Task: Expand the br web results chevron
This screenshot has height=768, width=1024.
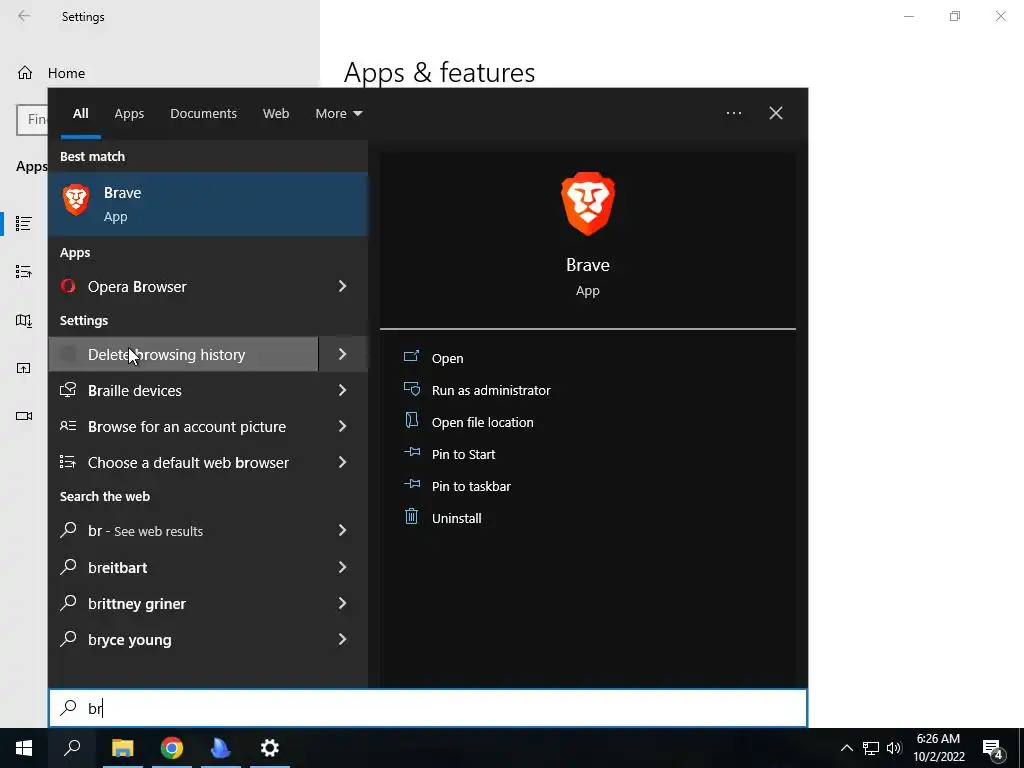Action: (342, 530)
